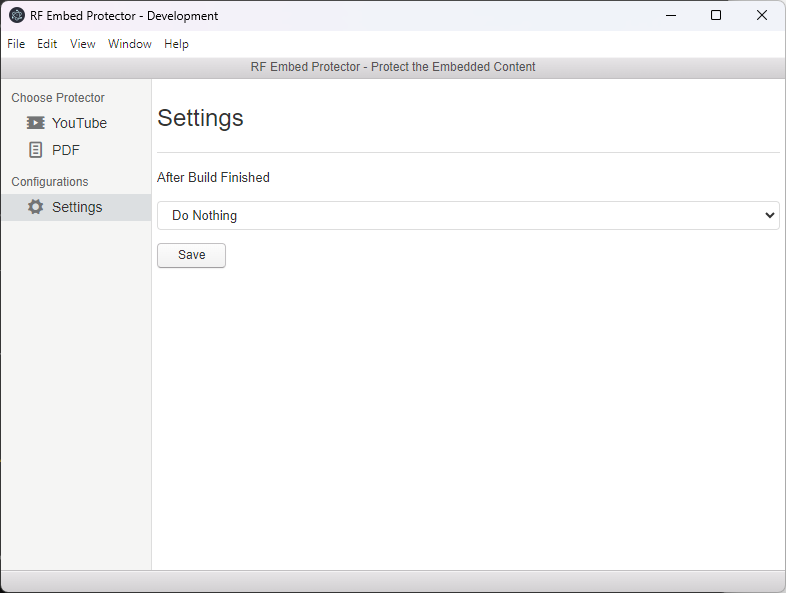
Task: Close the RF Embed Protector window
Action: click(x=761, y=16)
